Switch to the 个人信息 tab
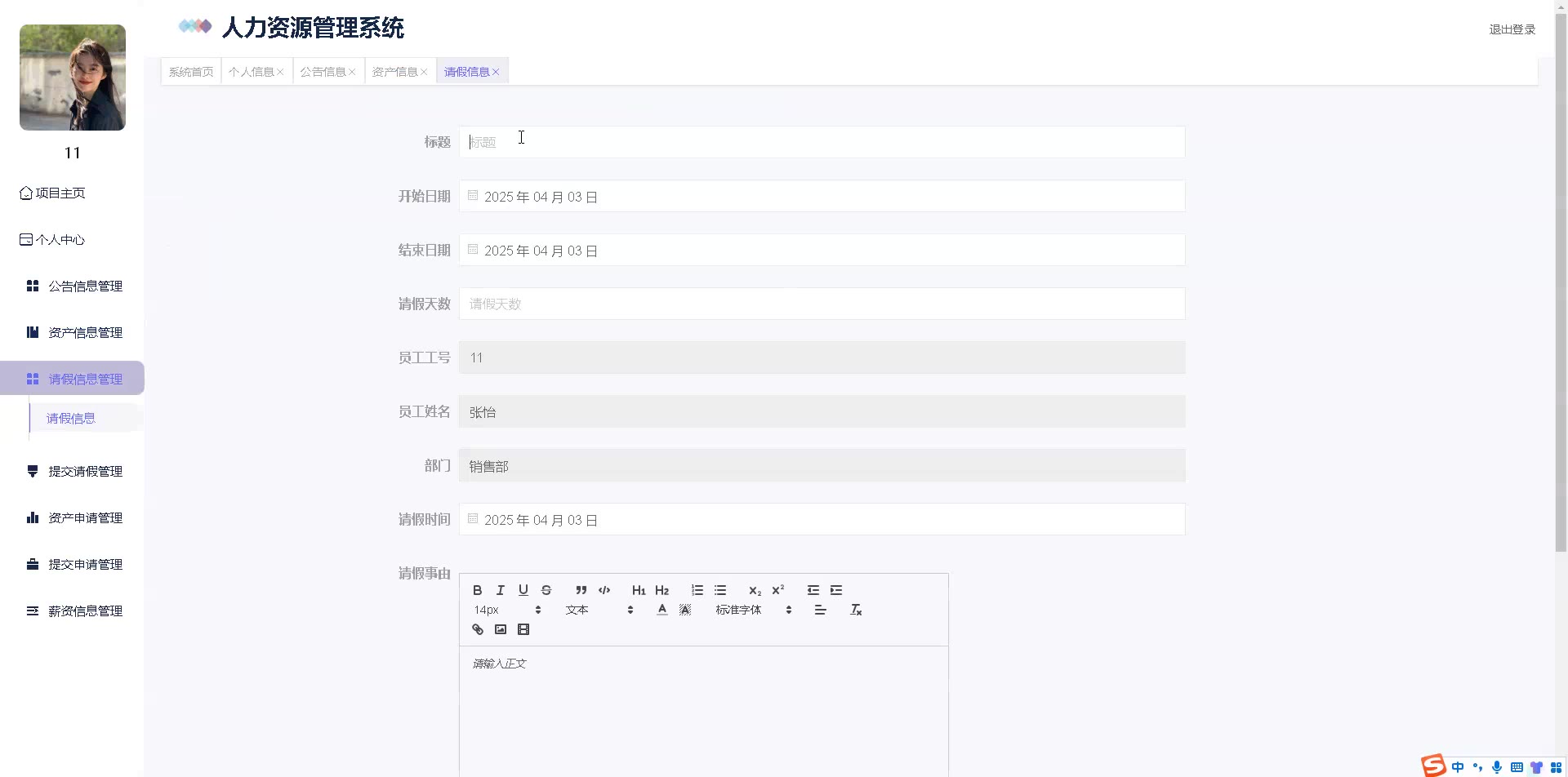Image resolution: width=1568 pixels, height=777 pixels. point(252,72)
